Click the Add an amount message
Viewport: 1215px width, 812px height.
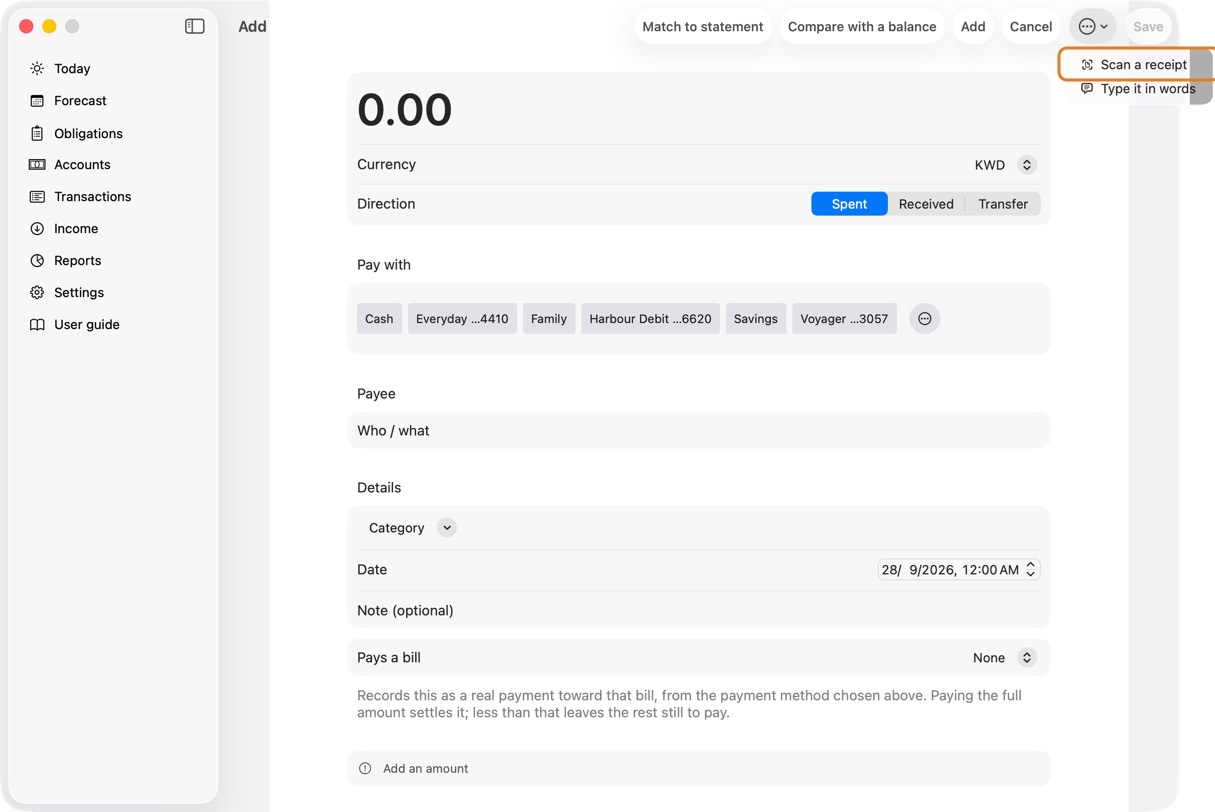[425, 769]
